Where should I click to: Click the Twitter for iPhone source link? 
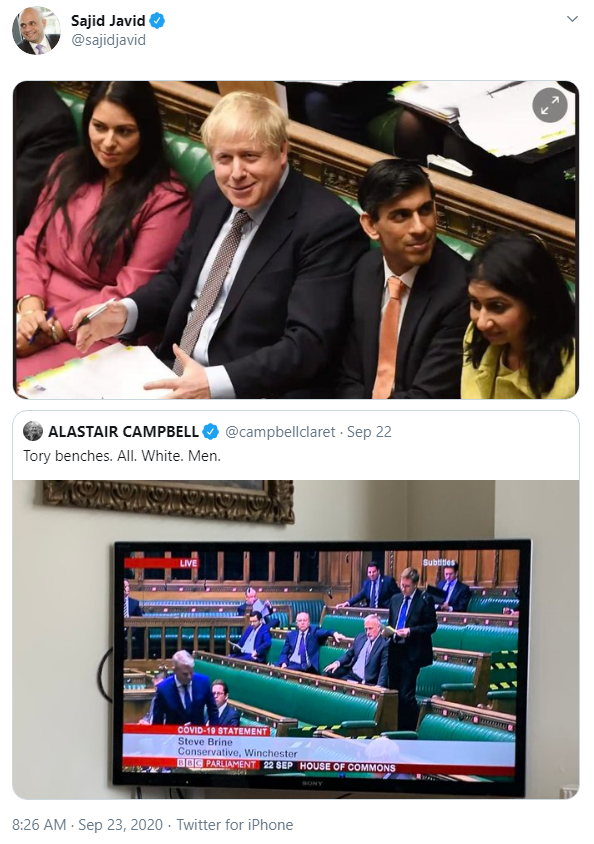pos(235,825)
